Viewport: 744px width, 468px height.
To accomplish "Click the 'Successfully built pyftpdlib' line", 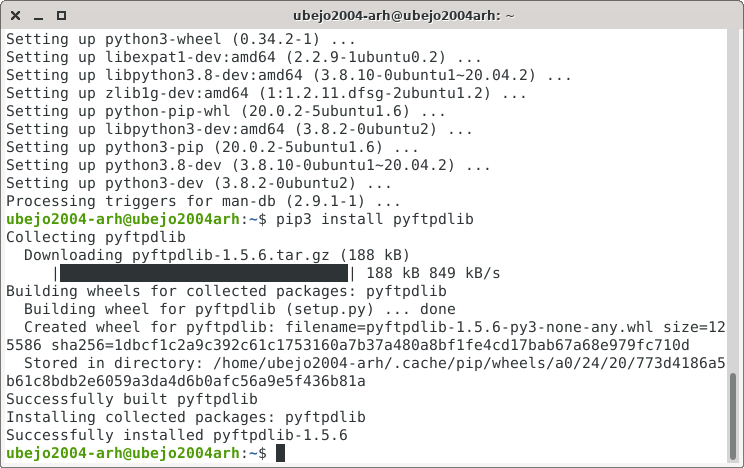I will [x=132, y=399].
